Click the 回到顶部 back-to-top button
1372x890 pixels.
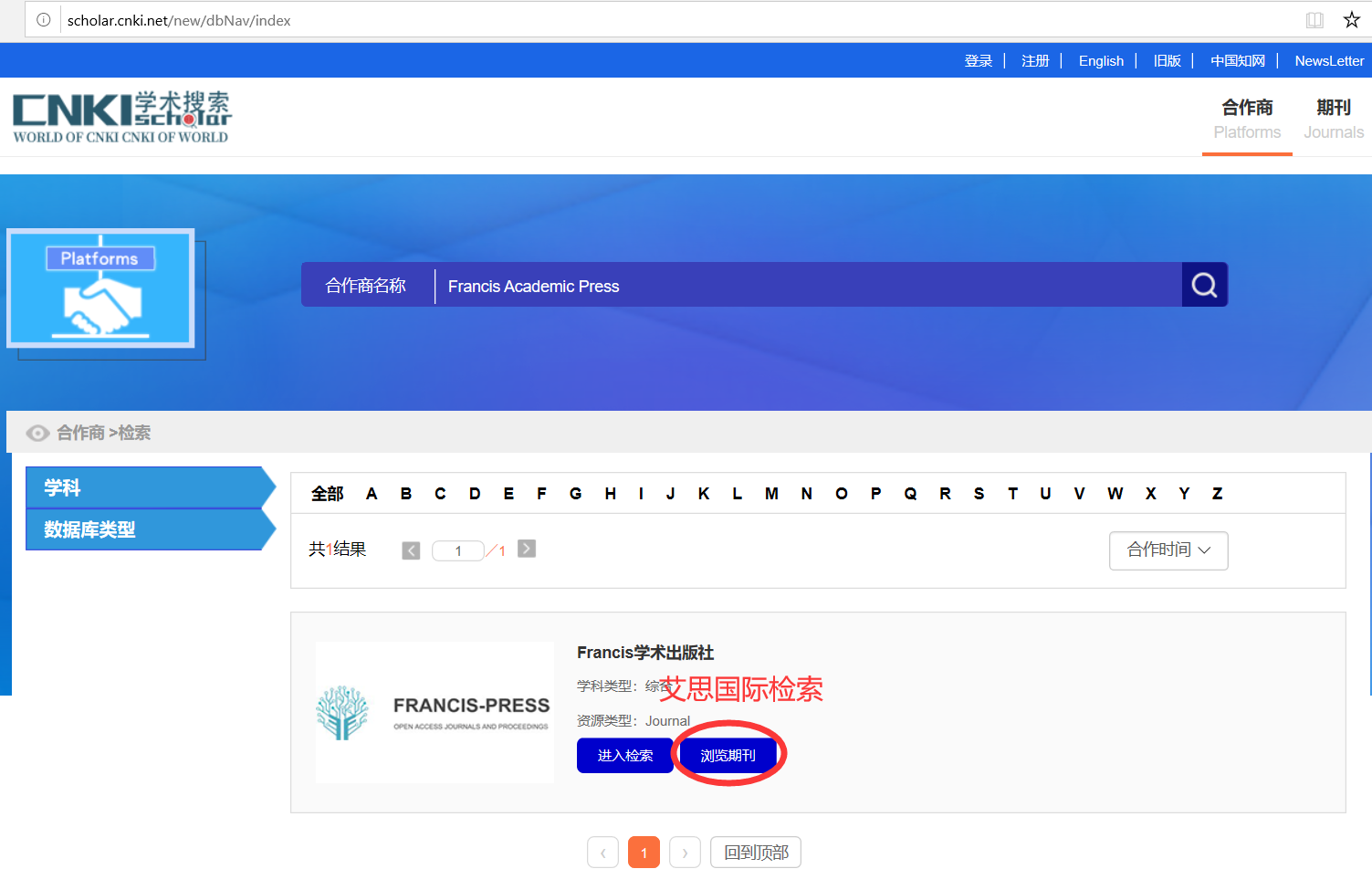pyautogui.click(x=756, y=853)
